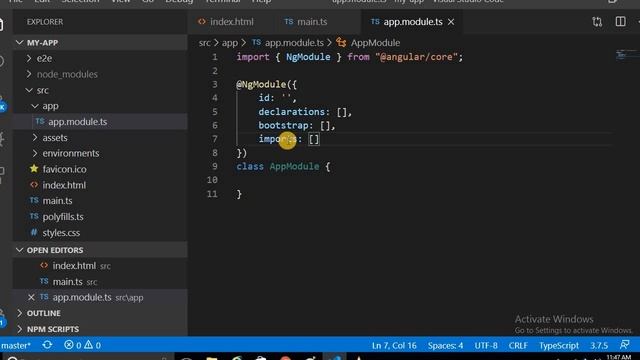The height and width of the screenshot is (360, 640).
Task: Click the NgModule import name on line 1
Action: click(x=308, y=57)
